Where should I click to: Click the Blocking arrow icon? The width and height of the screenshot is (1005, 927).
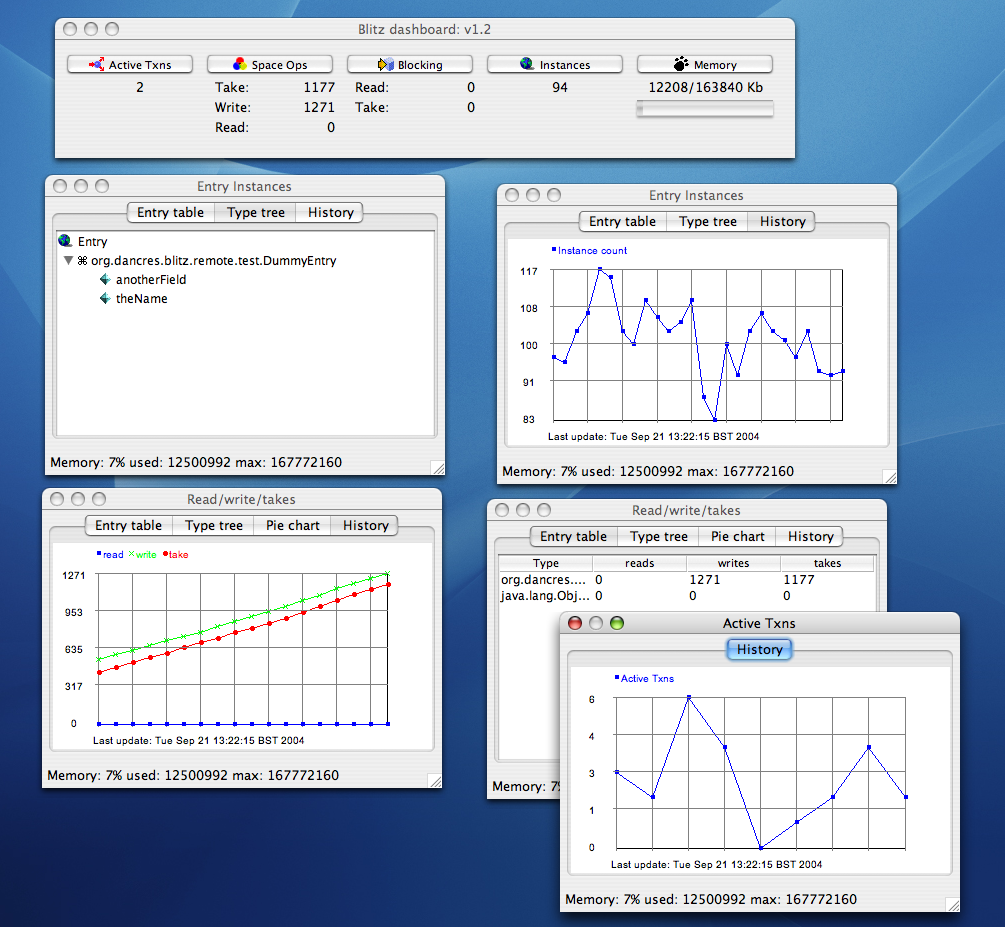coord(385,65)
